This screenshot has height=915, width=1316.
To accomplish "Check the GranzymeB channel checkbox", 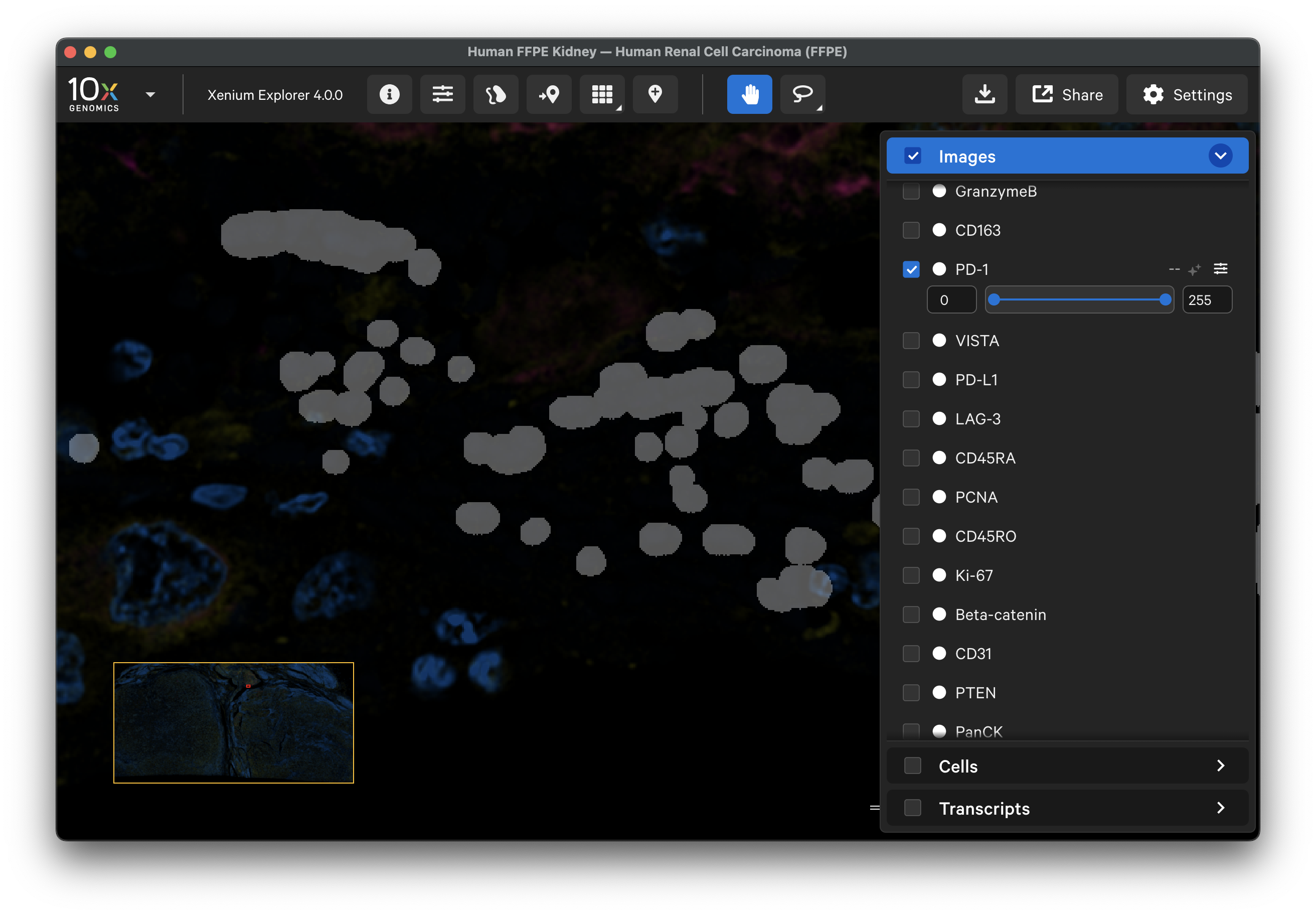I will pyautogui.click(x=911, y=191).
